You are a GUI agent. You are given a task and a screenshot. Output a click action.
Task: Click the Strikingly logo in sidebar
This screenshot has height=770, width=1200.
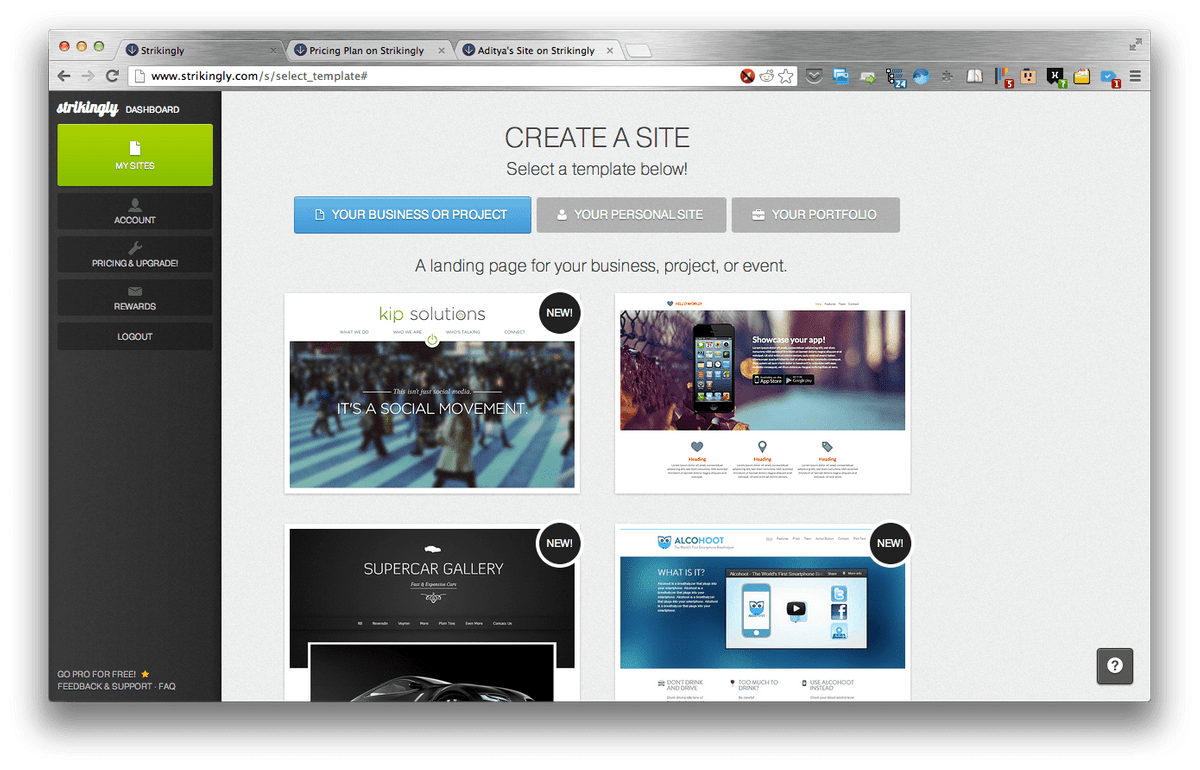click(x=88, y=108)
